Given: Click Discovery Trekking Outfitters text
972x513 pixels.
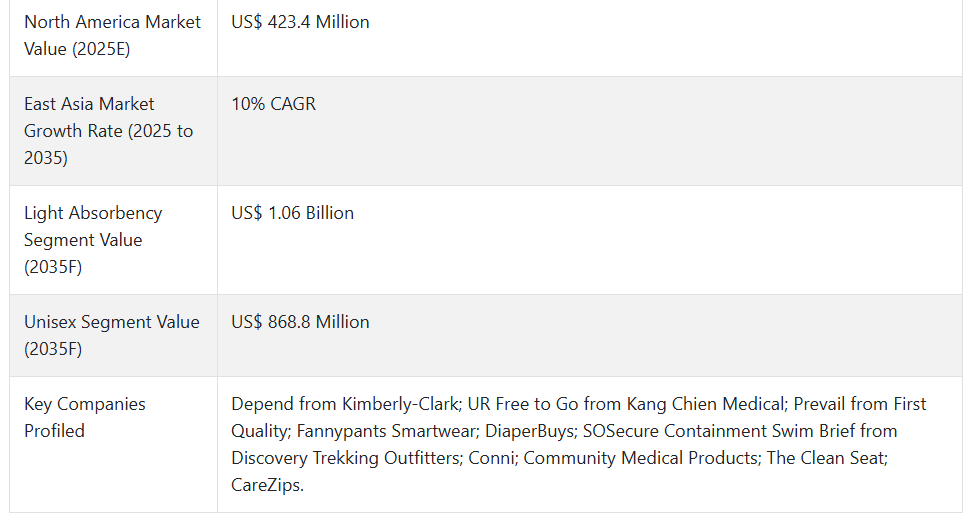Looking at the screenshot, I should pos(346,458).
